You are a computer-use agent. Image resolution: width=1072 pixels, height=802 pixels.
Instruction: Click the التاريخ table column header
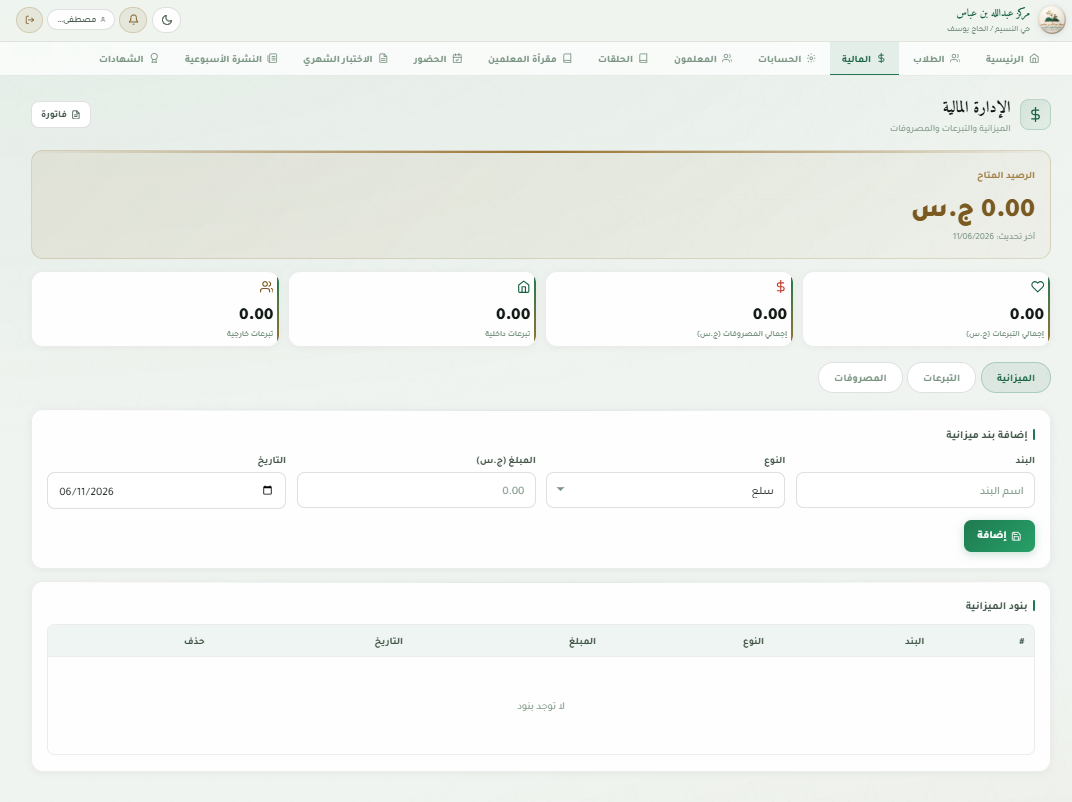click(388, 641)
